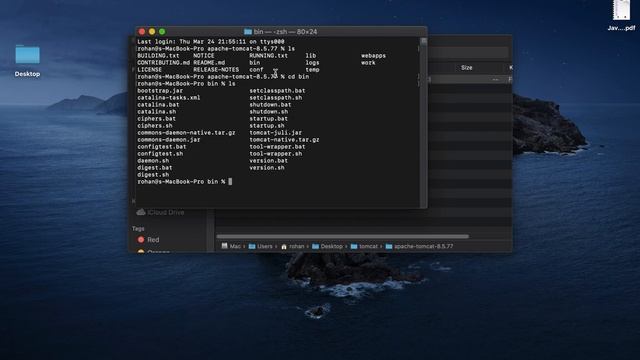This screenshot has height=360, width=640.
Task: Click BUILDING.txt in the Terminal output
Action: point(158,56)
